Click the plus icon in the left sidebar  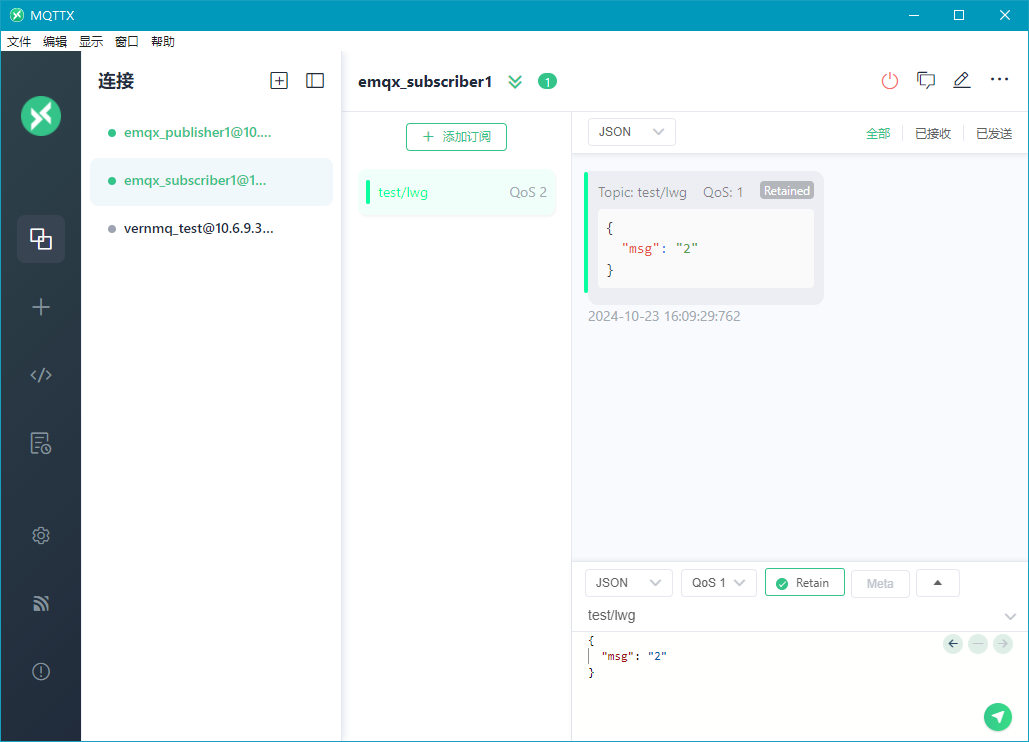point(41,307)
